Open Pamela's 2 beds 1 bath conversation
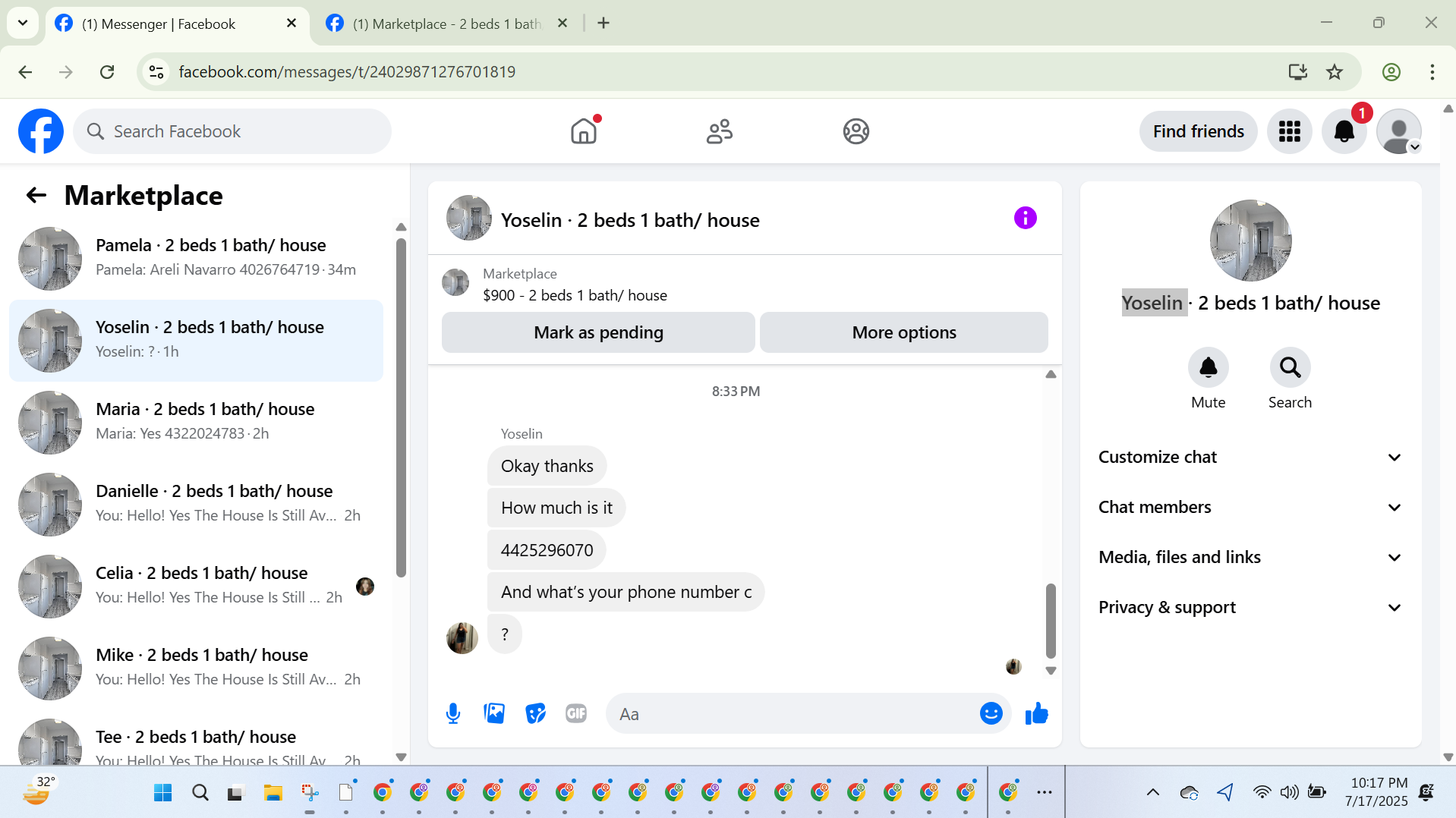1456x818 pixels. [x=196, y=259]
